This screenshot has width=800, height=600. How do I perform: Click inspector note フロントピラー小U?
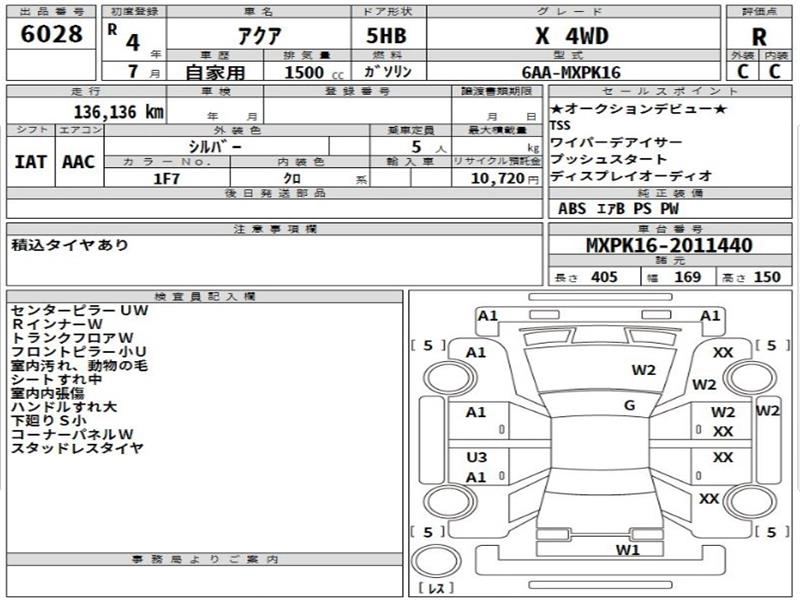click(x=79, y=352)
